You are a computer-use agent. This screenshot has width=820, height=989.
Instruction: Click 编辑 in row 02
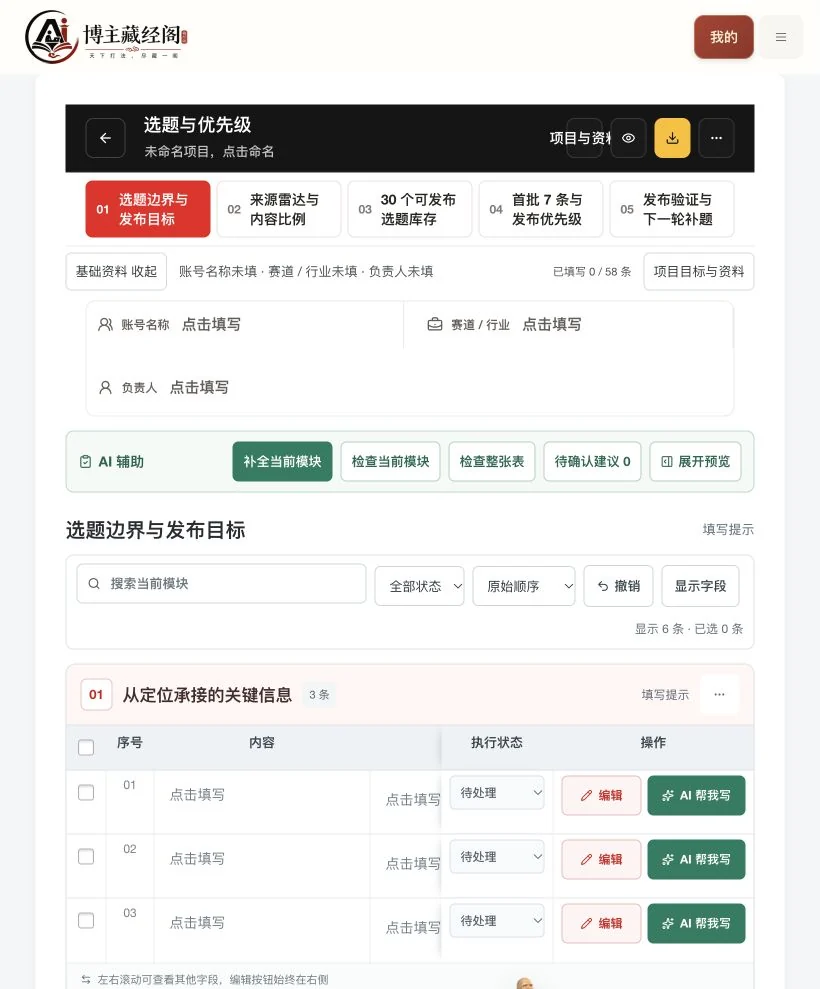click(601, 860)
